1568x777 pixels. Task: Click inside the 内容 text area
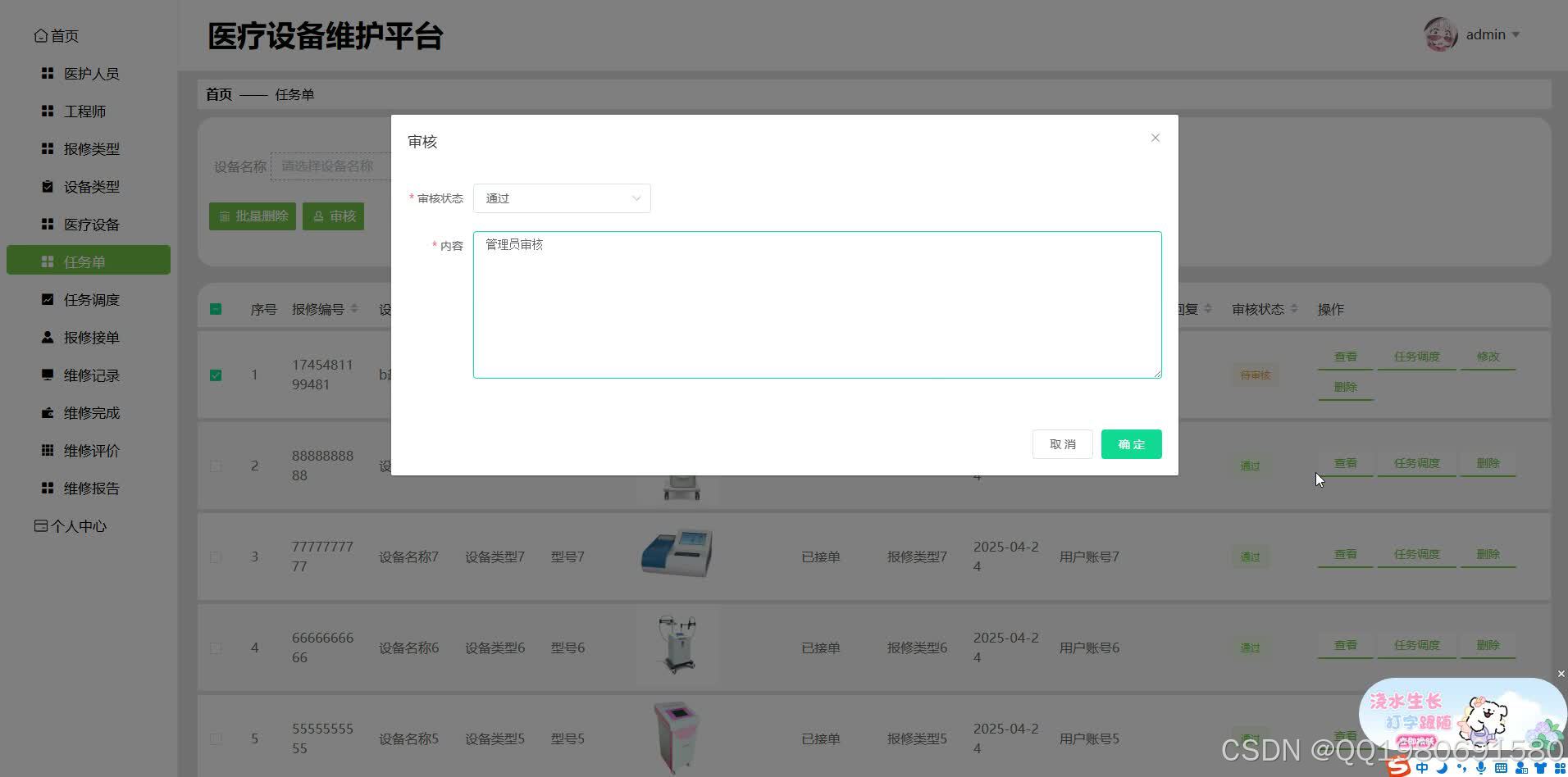coord(817,305)
